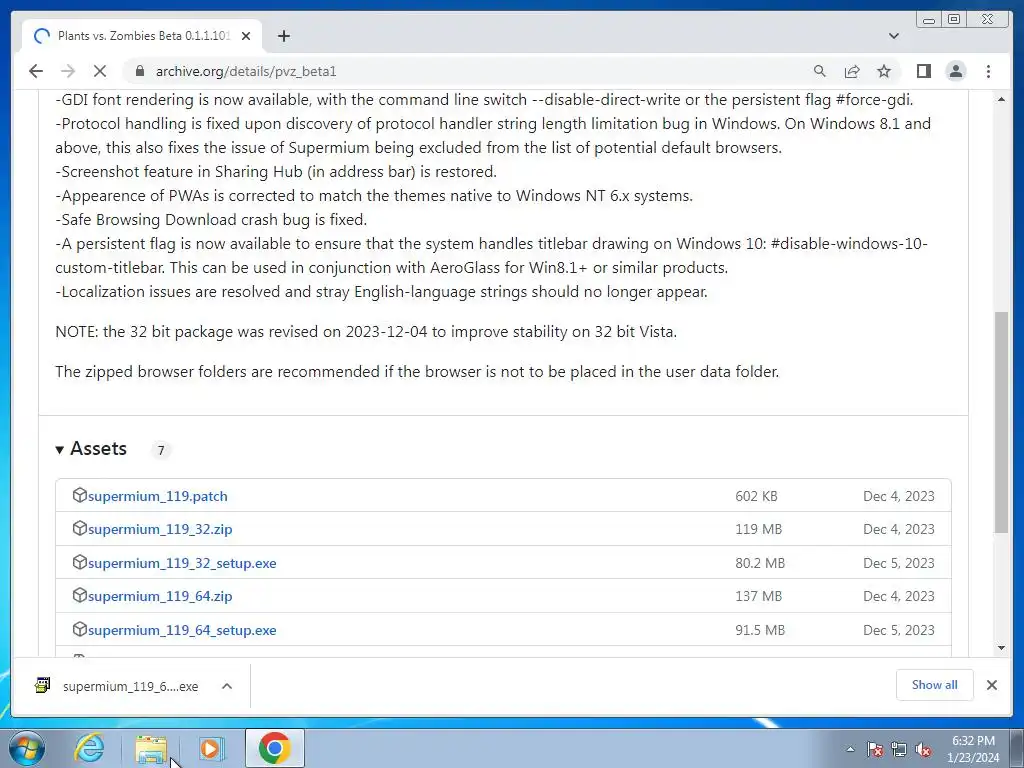1024x768 pixels.
Task: Expand download item options chevron
Action: pos(227,686)
